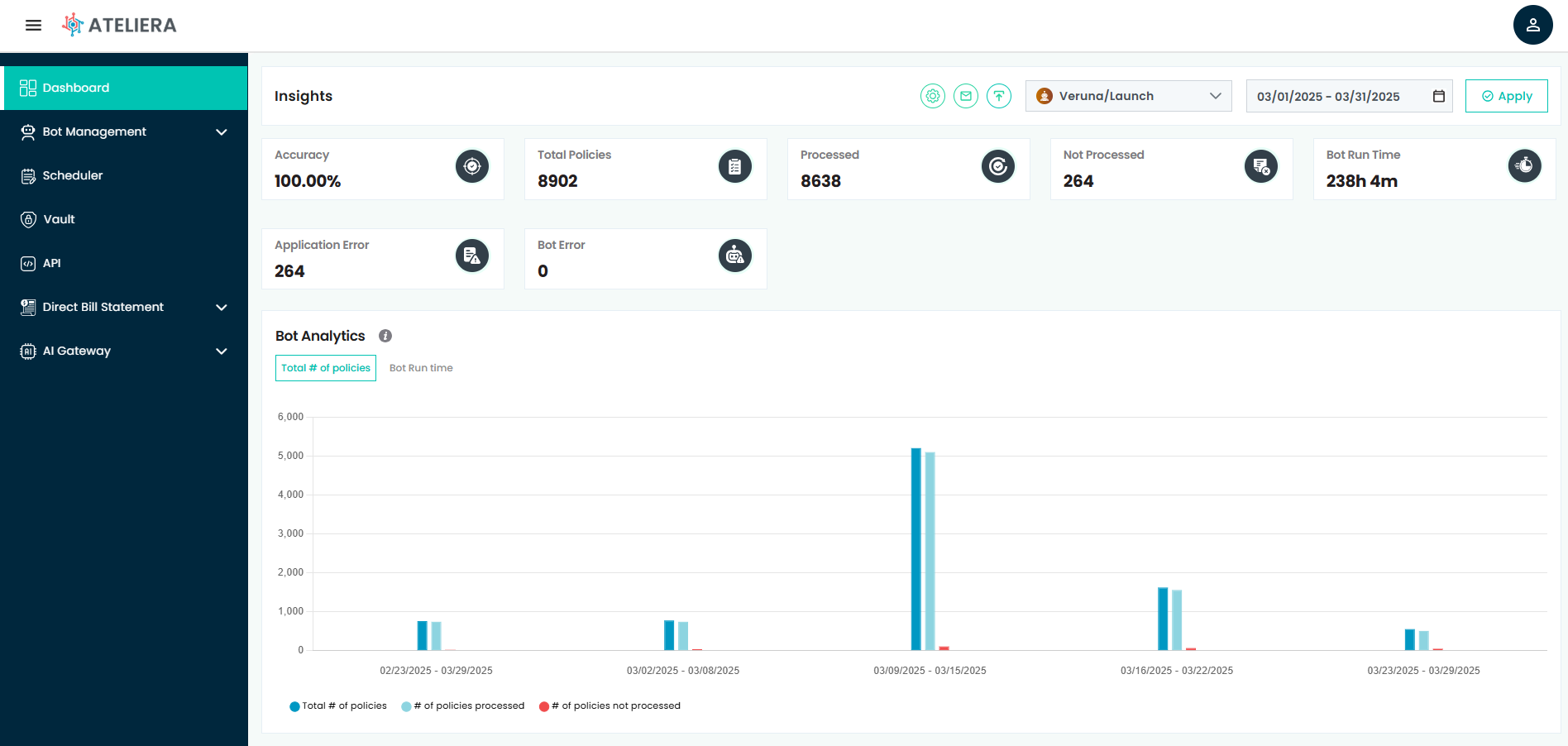Open the Insights settings gear icon
Image resolution: width=1568 pixels, height=746 pixels.
(933, 95)
